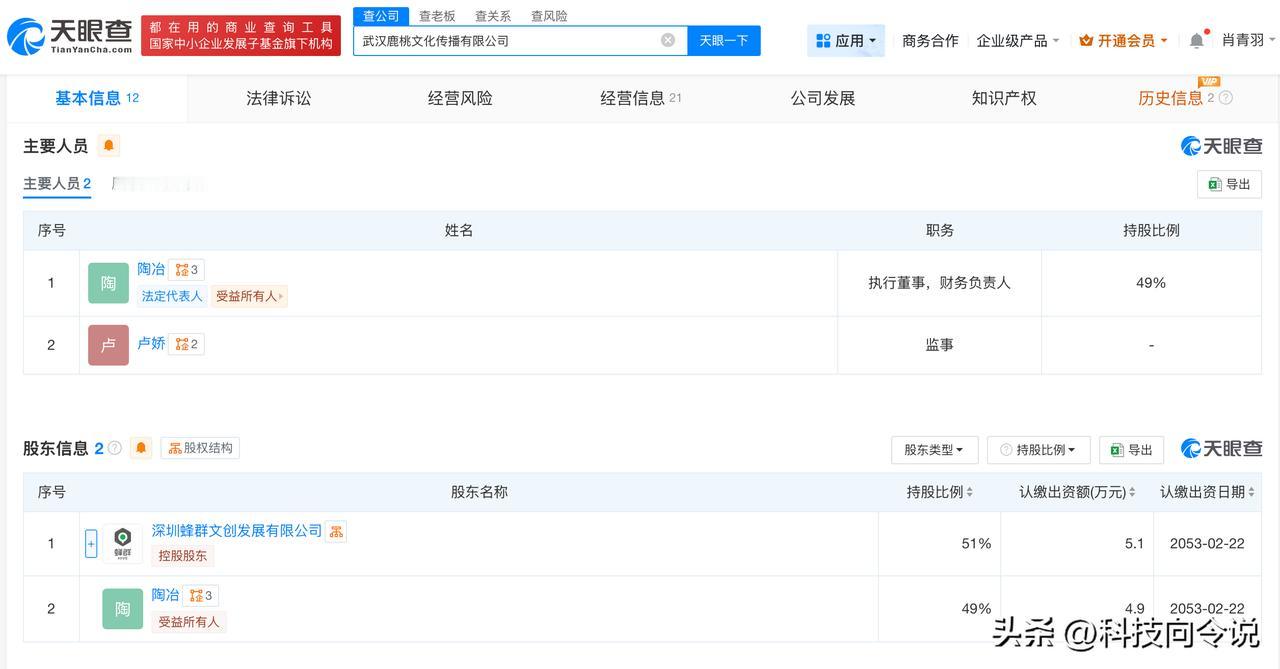Switch to the 经营风险 tab

(460, 98)
